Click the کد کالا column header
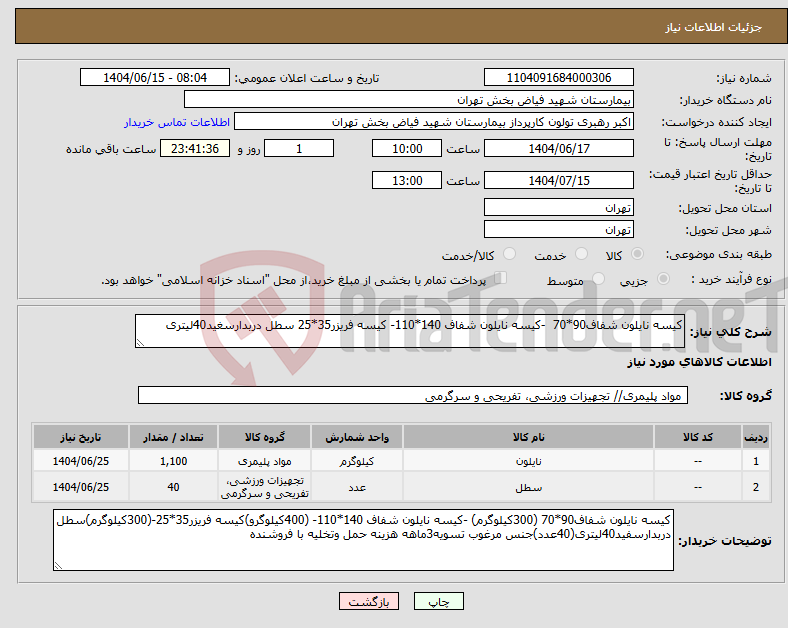Image resolution: width=788 pixels, height=628 pixels. (698, 437)
